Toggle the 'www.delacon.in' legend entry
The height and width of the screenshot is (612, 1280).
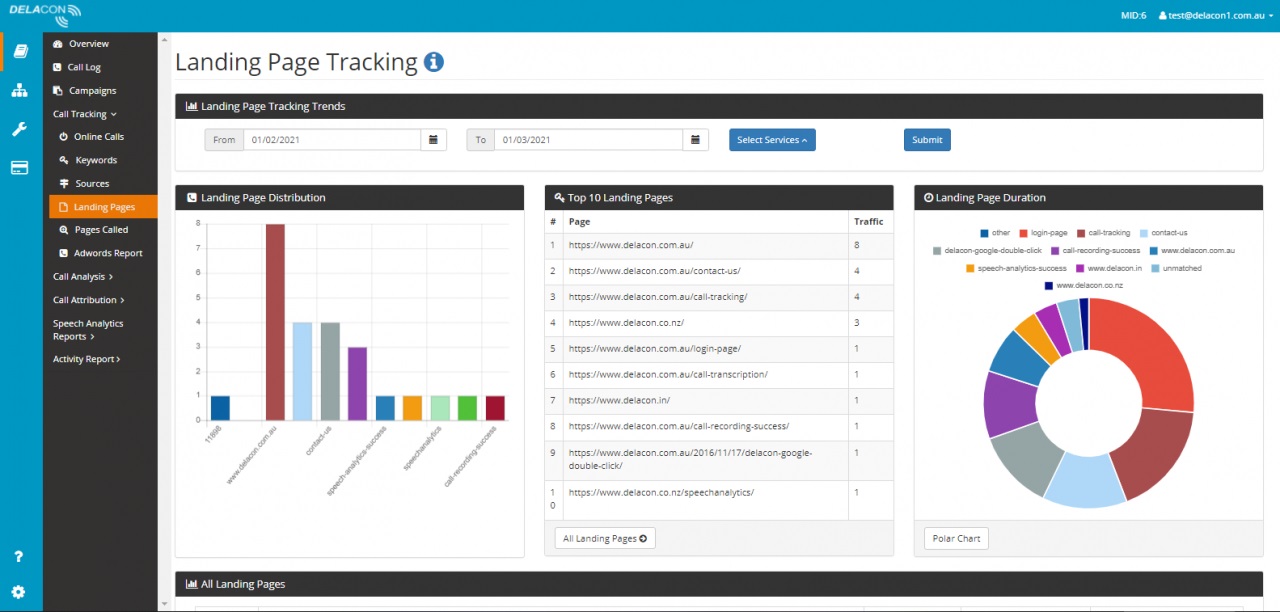(1110, 269)
